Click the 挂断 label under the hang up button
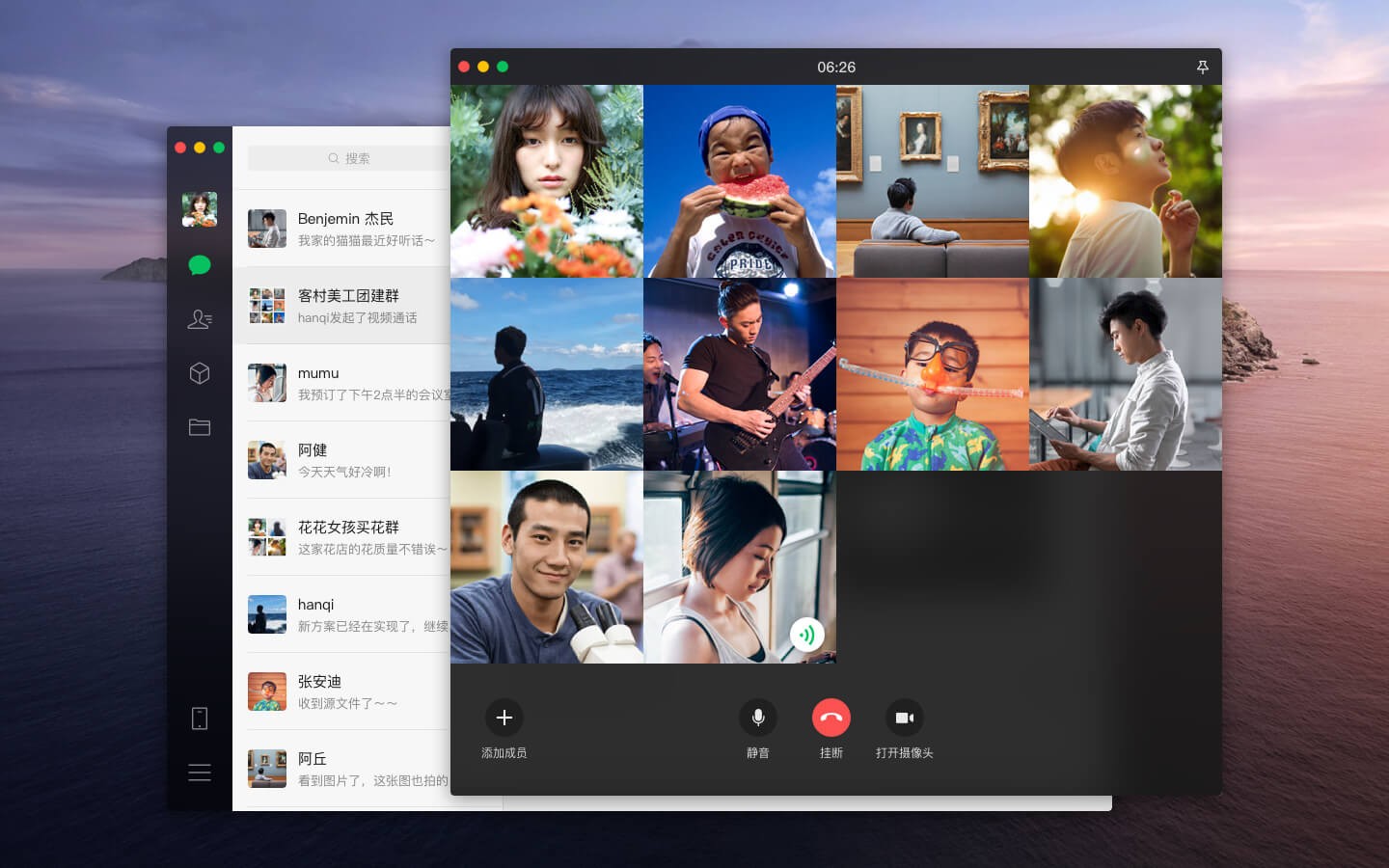This screenshot has width=1389, height=868. (831, 752)
